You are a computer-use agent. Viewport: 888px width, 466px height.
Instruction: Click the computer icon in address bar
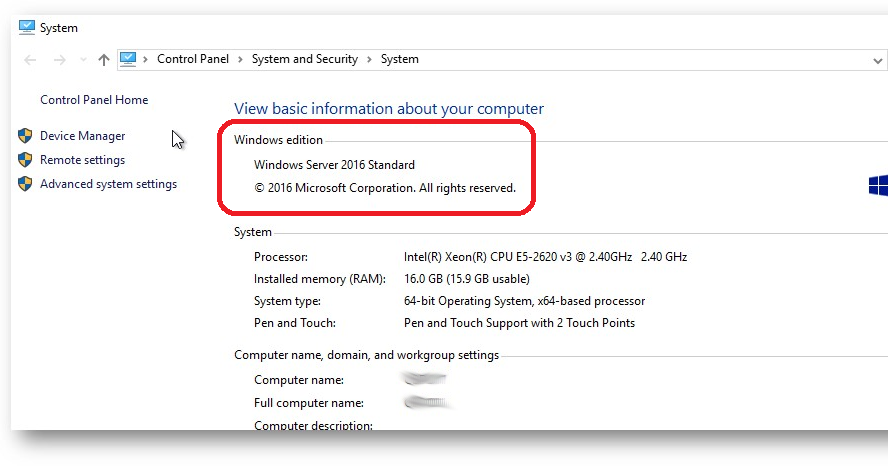coord(128,59)
